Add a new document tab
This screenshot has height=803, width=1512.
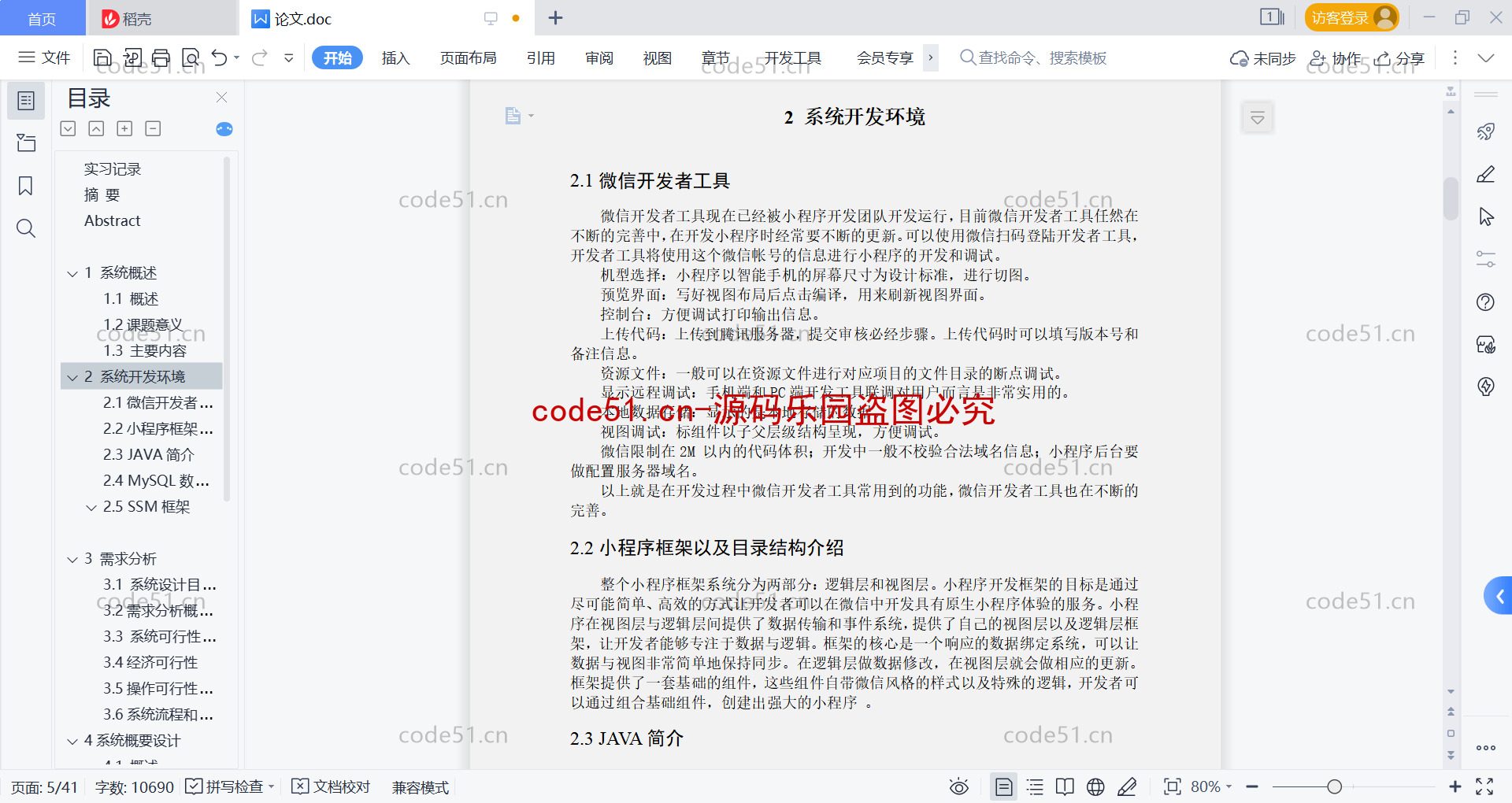tap(555, 17)
